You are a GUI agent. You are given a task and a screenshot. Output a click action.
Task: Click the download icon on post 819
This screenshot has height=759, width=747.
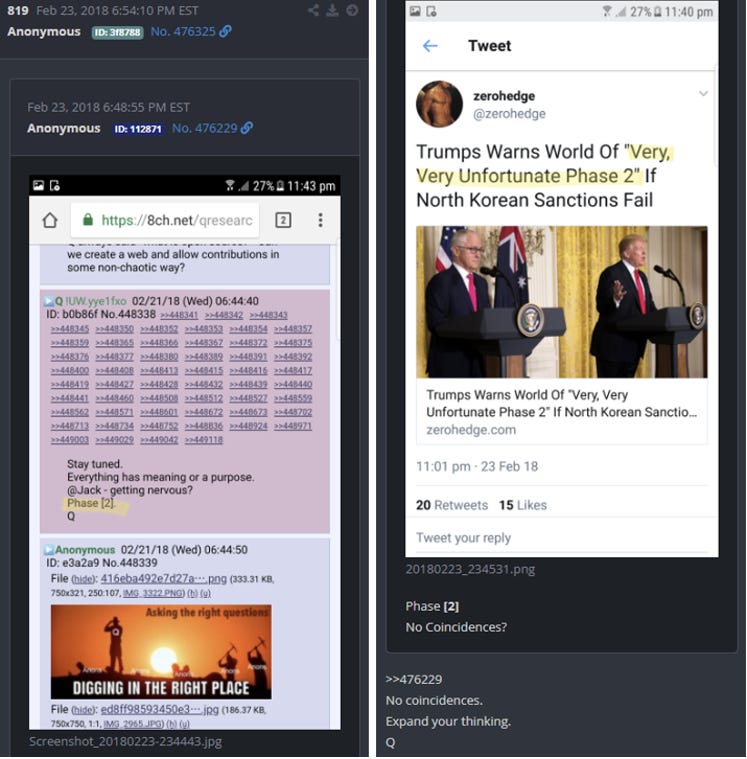[x=332, y=10]
